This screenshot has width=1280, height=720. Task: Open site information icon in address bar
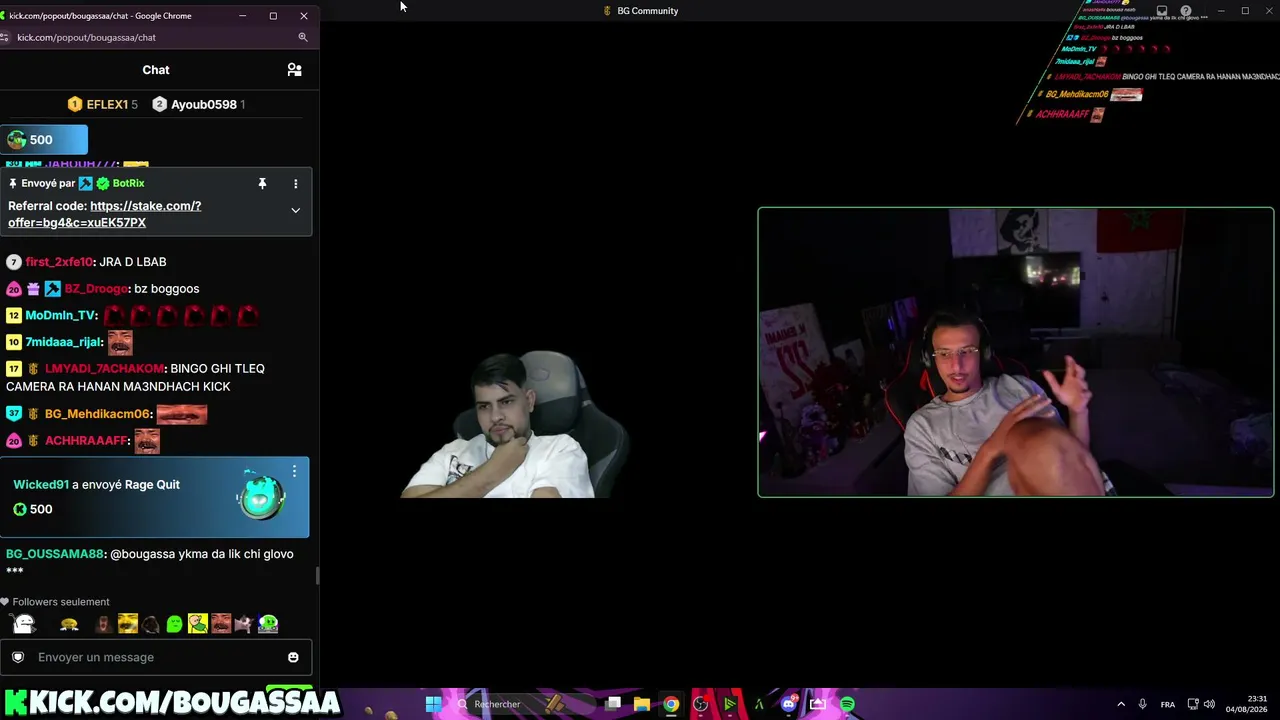(5, 38)
